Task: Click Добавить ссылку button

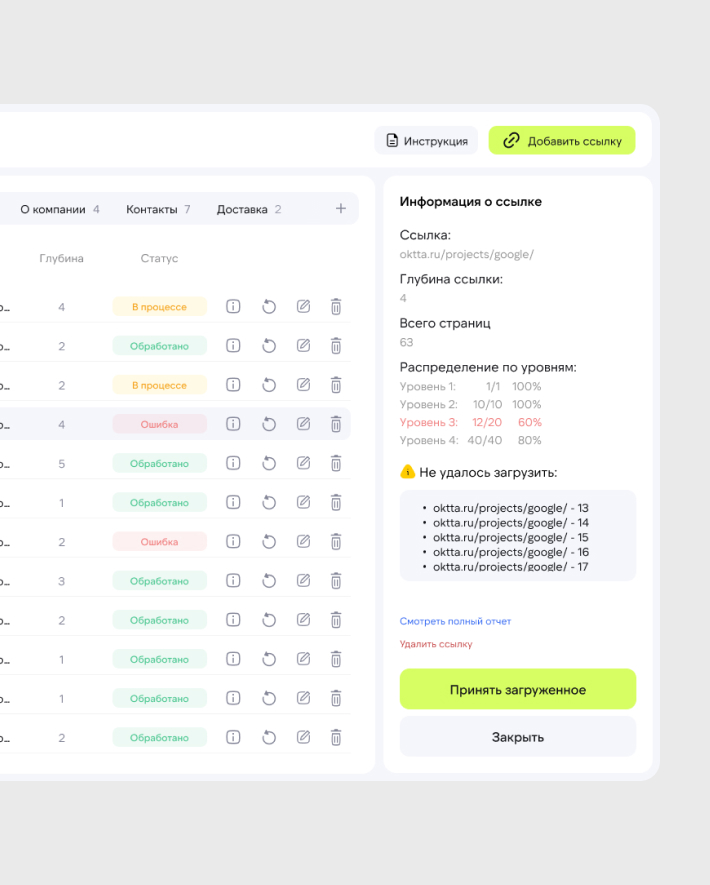Action: (561, 141)
